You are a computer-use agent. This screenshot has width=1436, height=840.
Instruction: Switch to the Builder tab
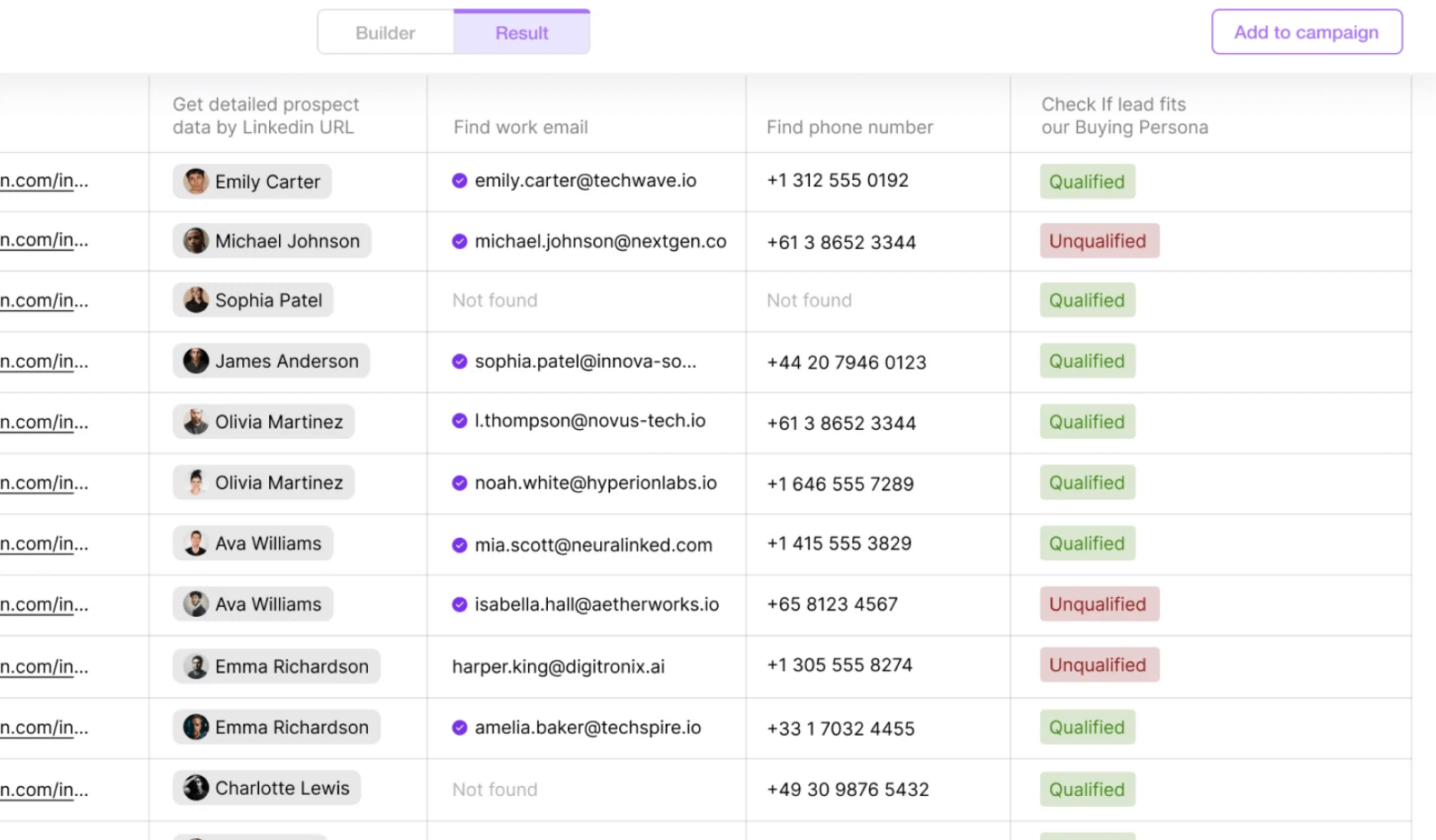[x=385, y=33]
